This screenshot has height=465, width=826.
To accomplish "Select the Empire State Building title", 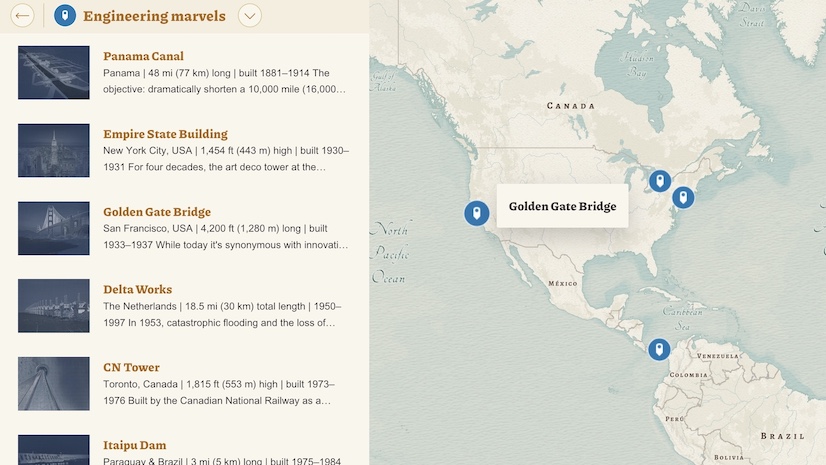I will tap(165, 134).
